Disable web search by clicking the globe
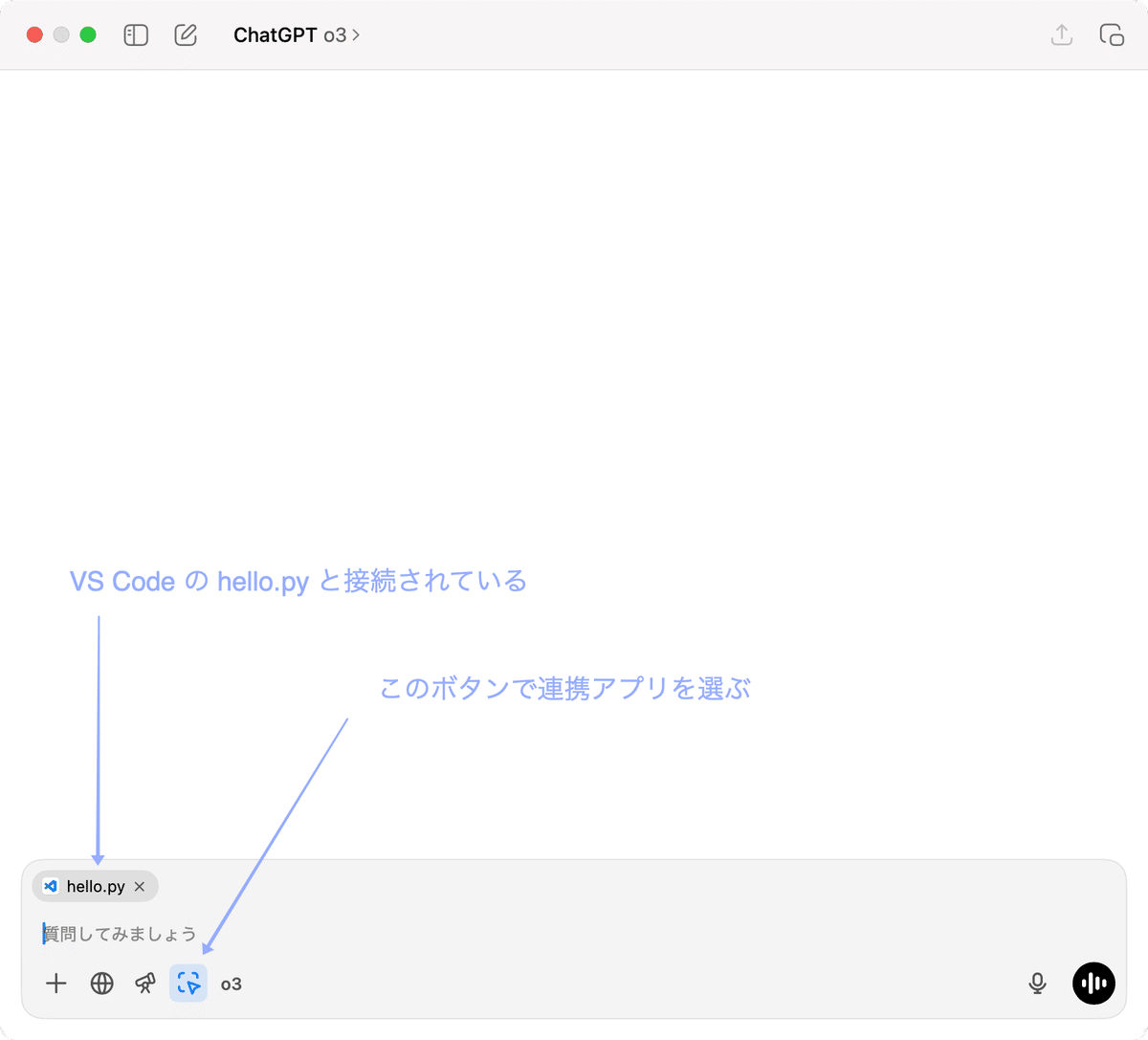The width and height of the screenshot is (1148, 1040). coord(101,984)
